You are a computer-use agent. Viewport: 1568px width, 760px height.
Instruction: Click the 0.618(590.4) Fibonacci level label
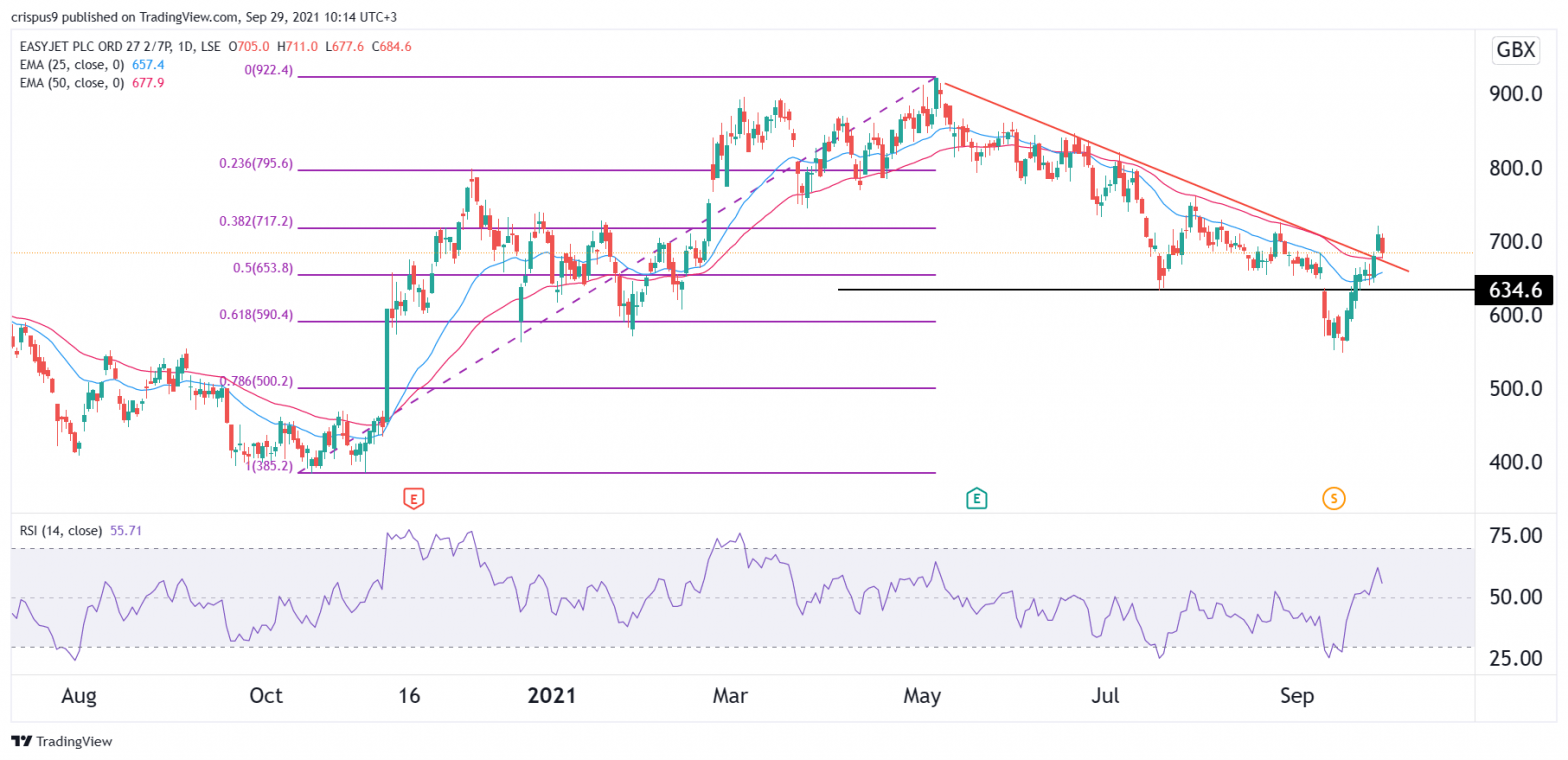[257, 315]
